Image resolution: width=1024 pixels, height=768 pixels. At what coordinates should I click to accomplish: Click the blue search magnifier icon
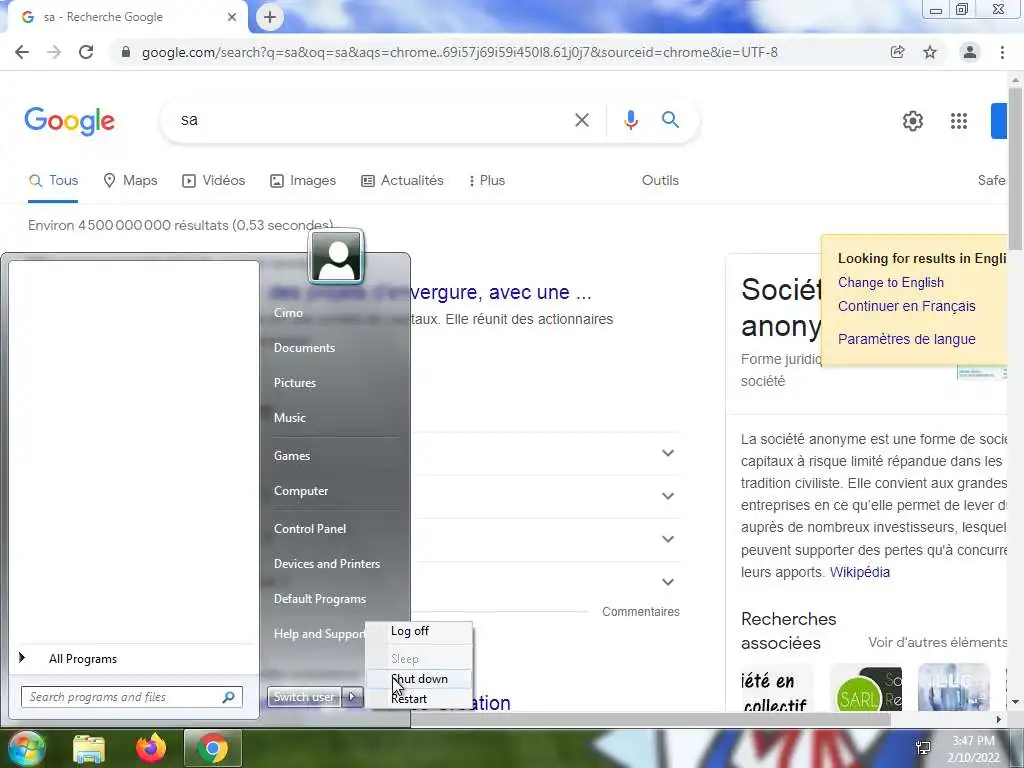point(670,120)
